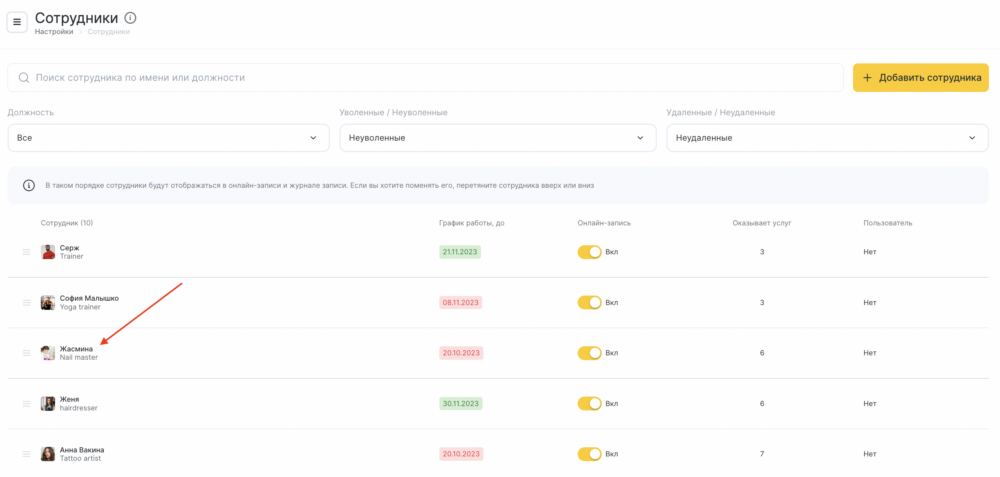Click drag handle icon for Женя

[27, 403]
